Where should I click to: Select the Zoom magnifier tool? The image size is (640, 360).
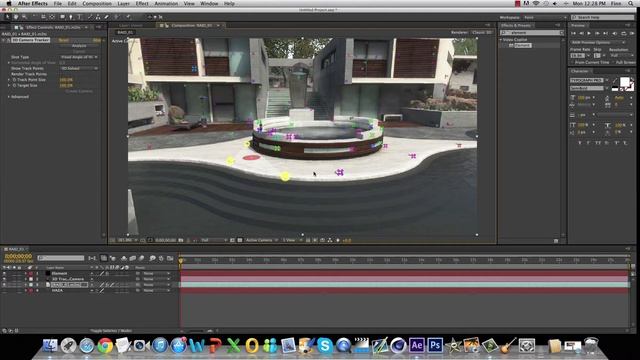point(24,17)
